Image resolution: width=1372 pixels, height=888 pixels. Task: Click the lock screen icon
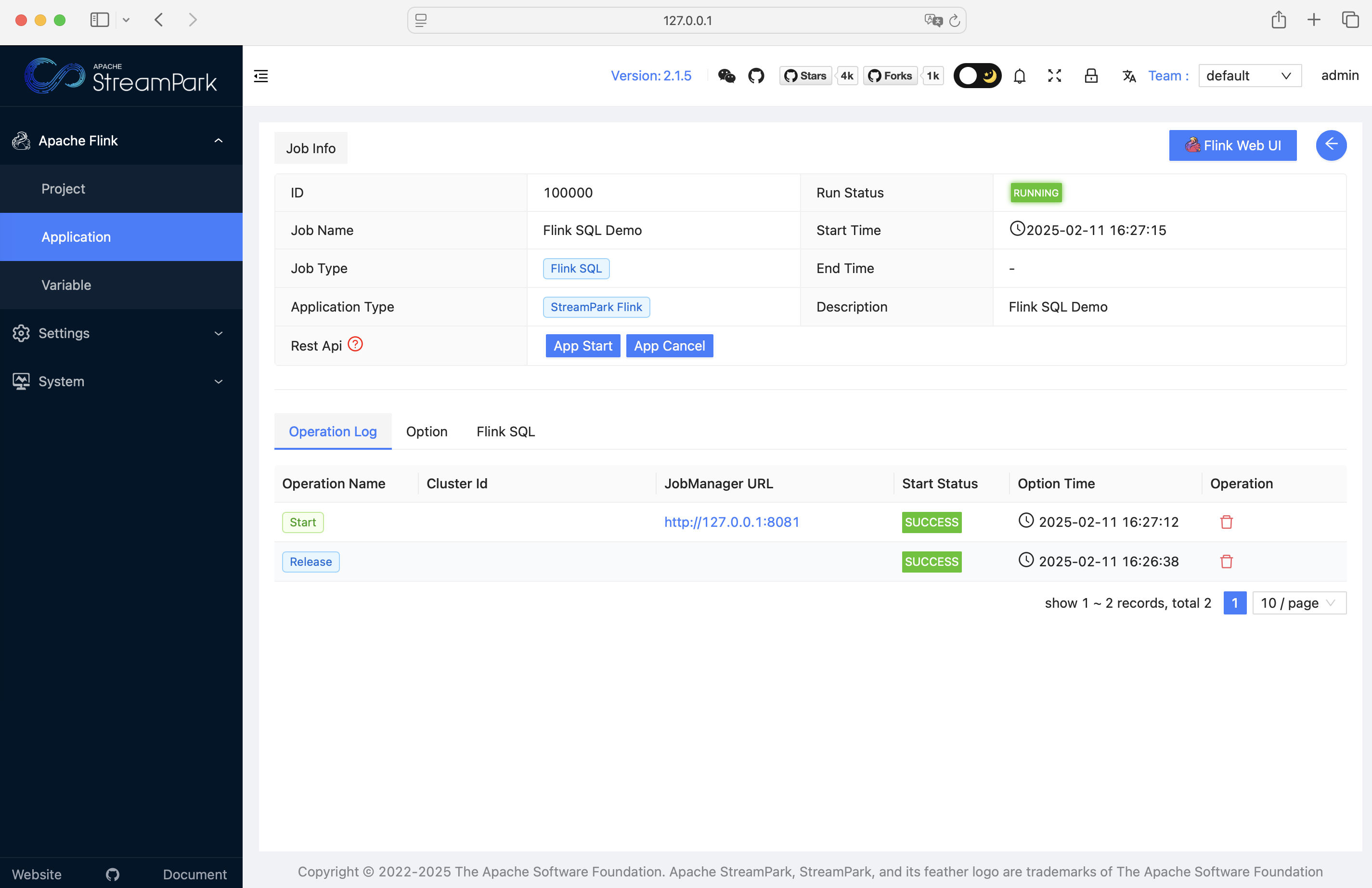pos(1091,76)
